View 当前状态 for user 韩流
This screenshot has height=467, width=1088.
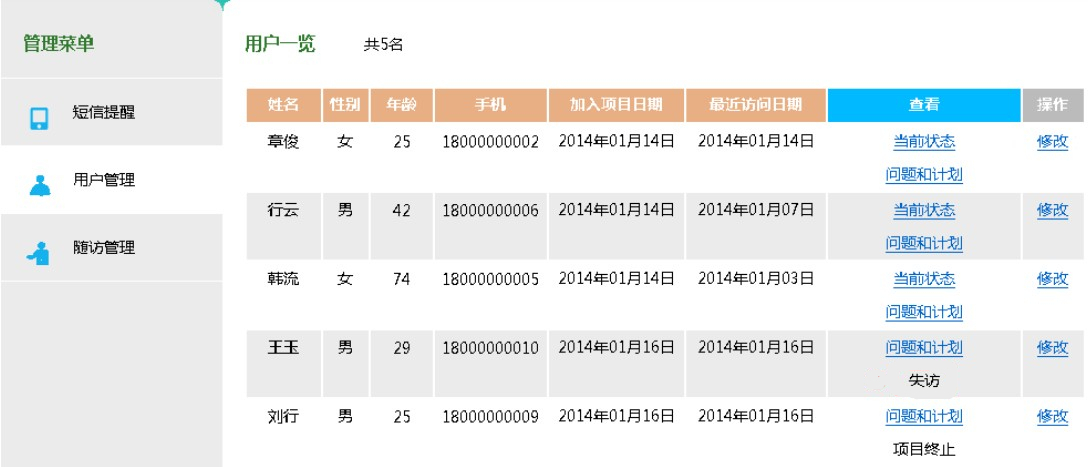point(924,279)
